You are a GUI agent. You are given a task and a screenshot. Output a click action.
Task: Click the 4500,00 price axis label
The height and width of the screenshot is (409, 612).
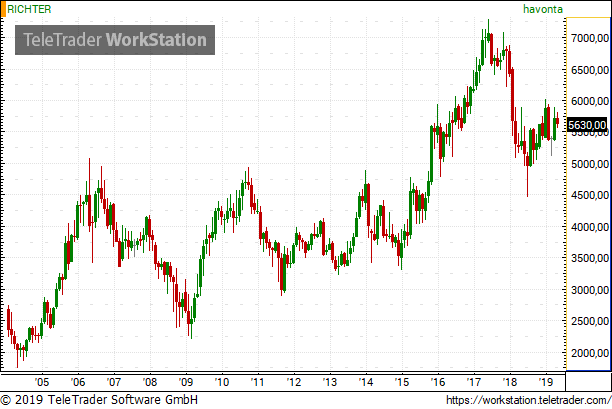590,195
